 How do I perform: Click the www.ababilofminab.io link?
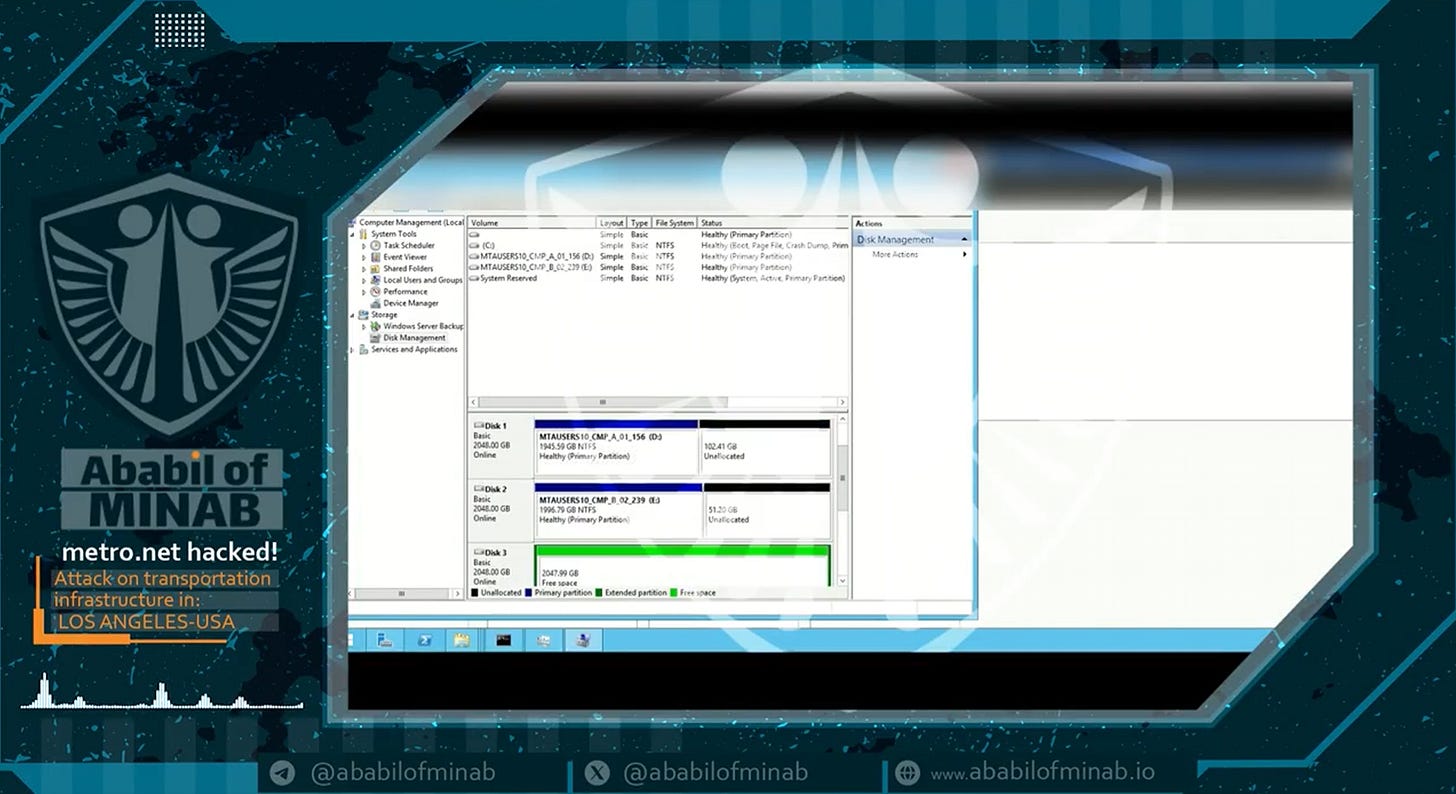click(x=1043, y=773)
